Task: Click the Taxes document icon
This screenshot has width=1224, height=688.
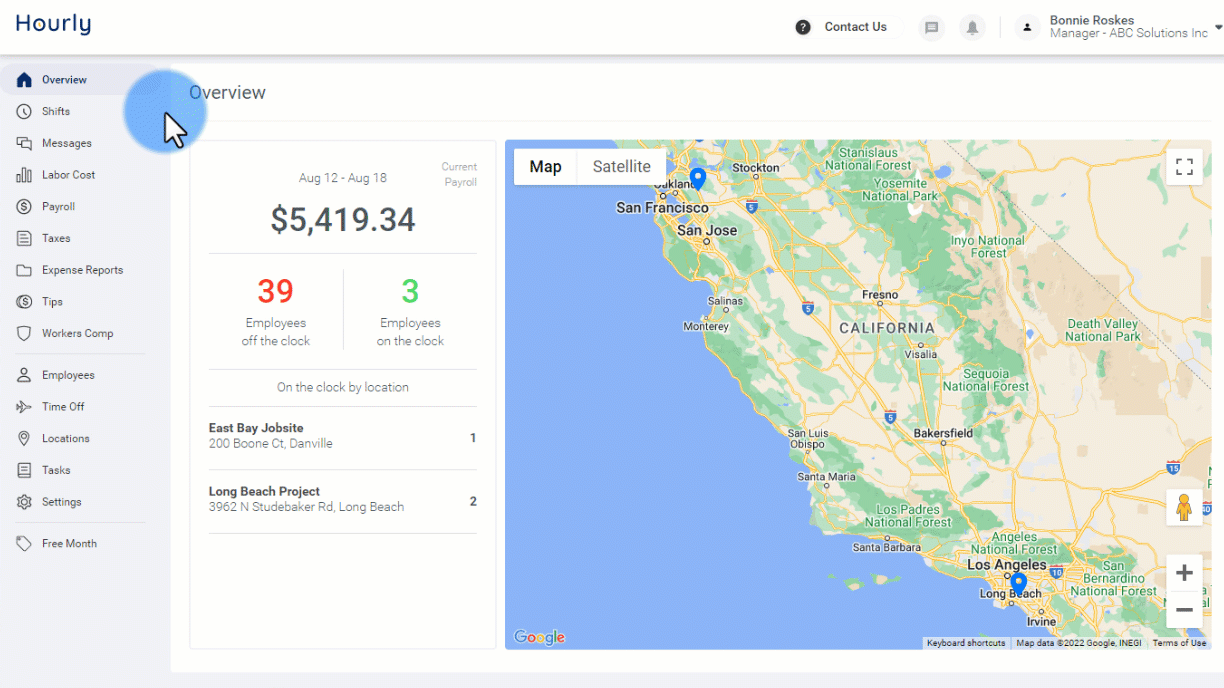Action: [x=24, y=238]
